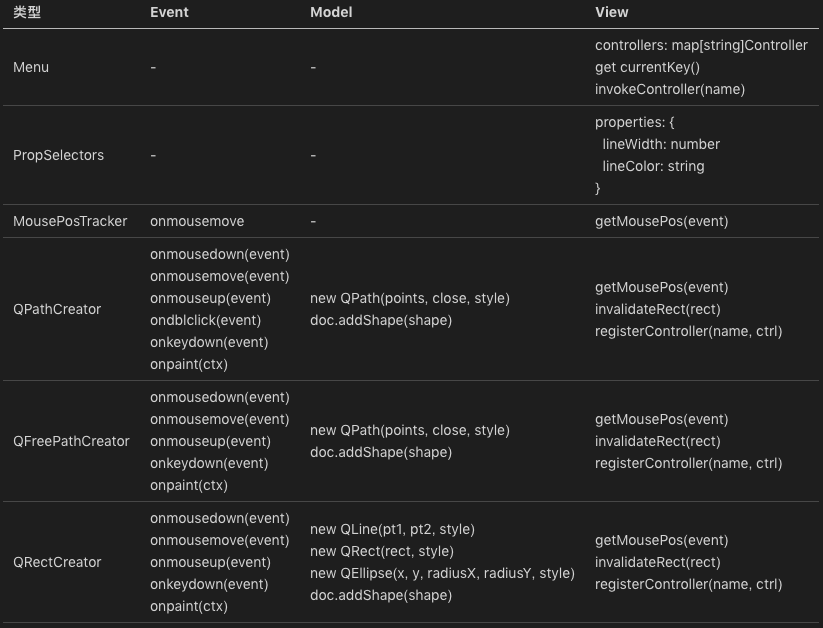This screenshot has width=823, height=628.
Task: Select the Menu row label
Action: point(31,67)
